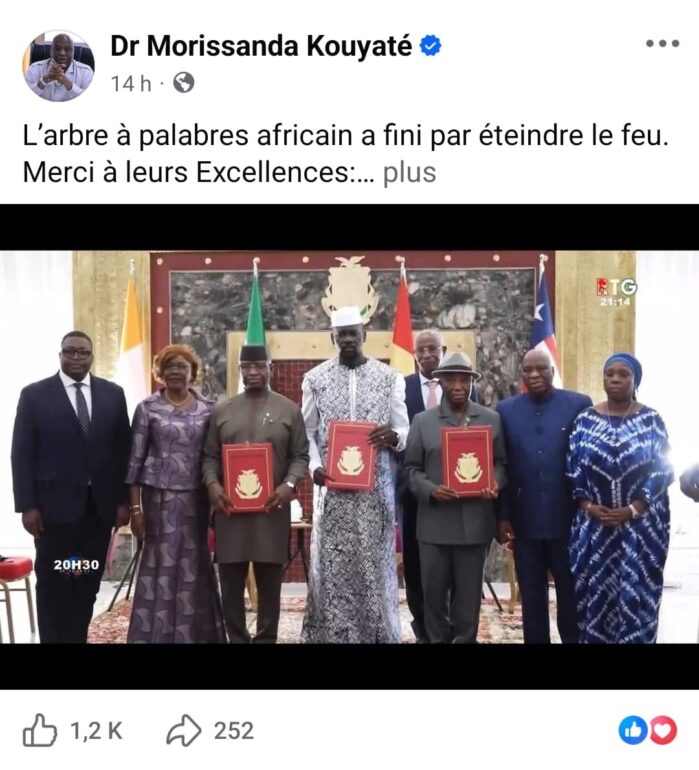Open the three-dot post options menu
Viewport: 699px width, 770px height.
(662, 44)
